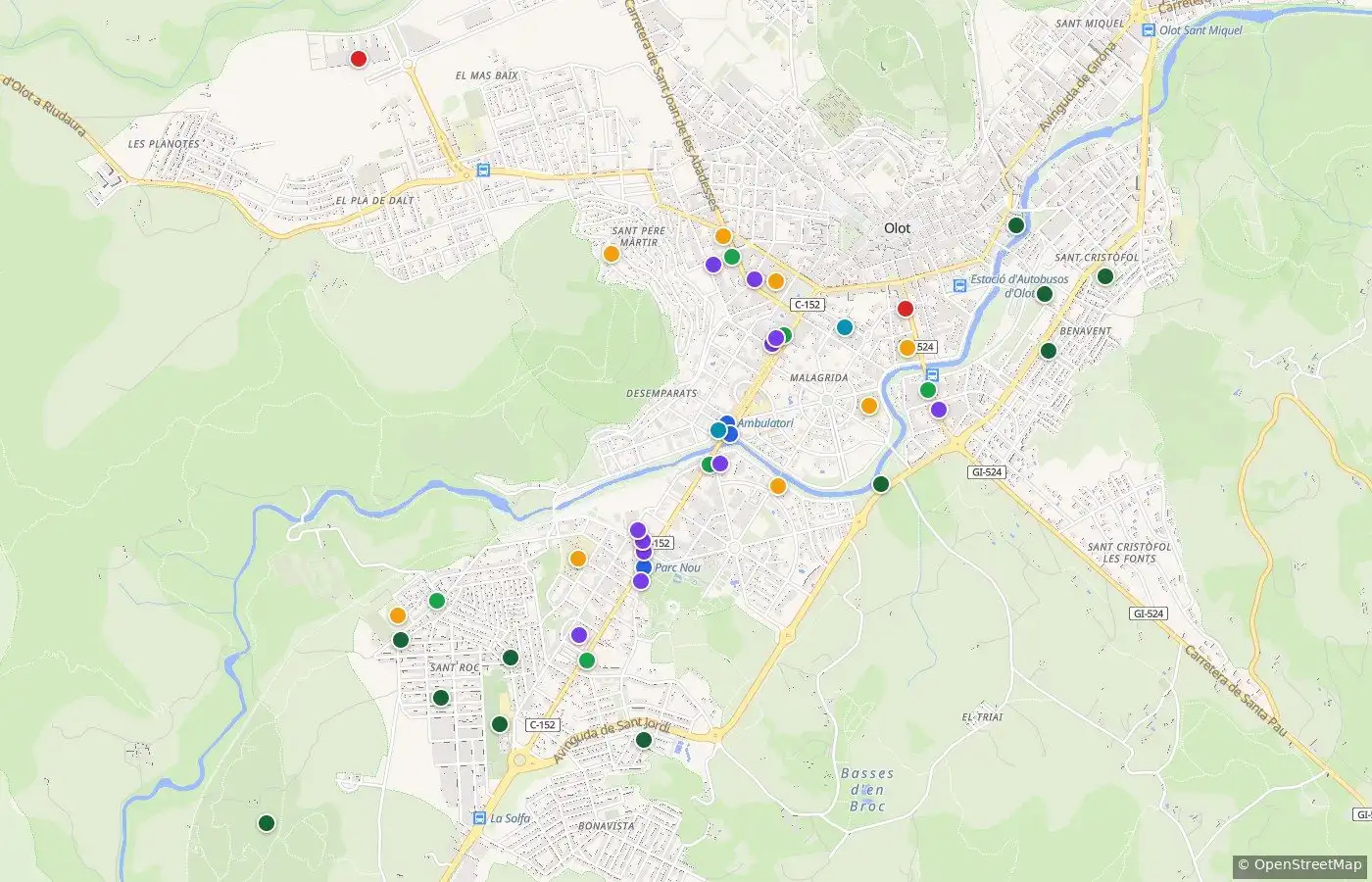
Task: Click the Malagrida neighborhood label
Action: pyautogui.click(x=818, y=378)
